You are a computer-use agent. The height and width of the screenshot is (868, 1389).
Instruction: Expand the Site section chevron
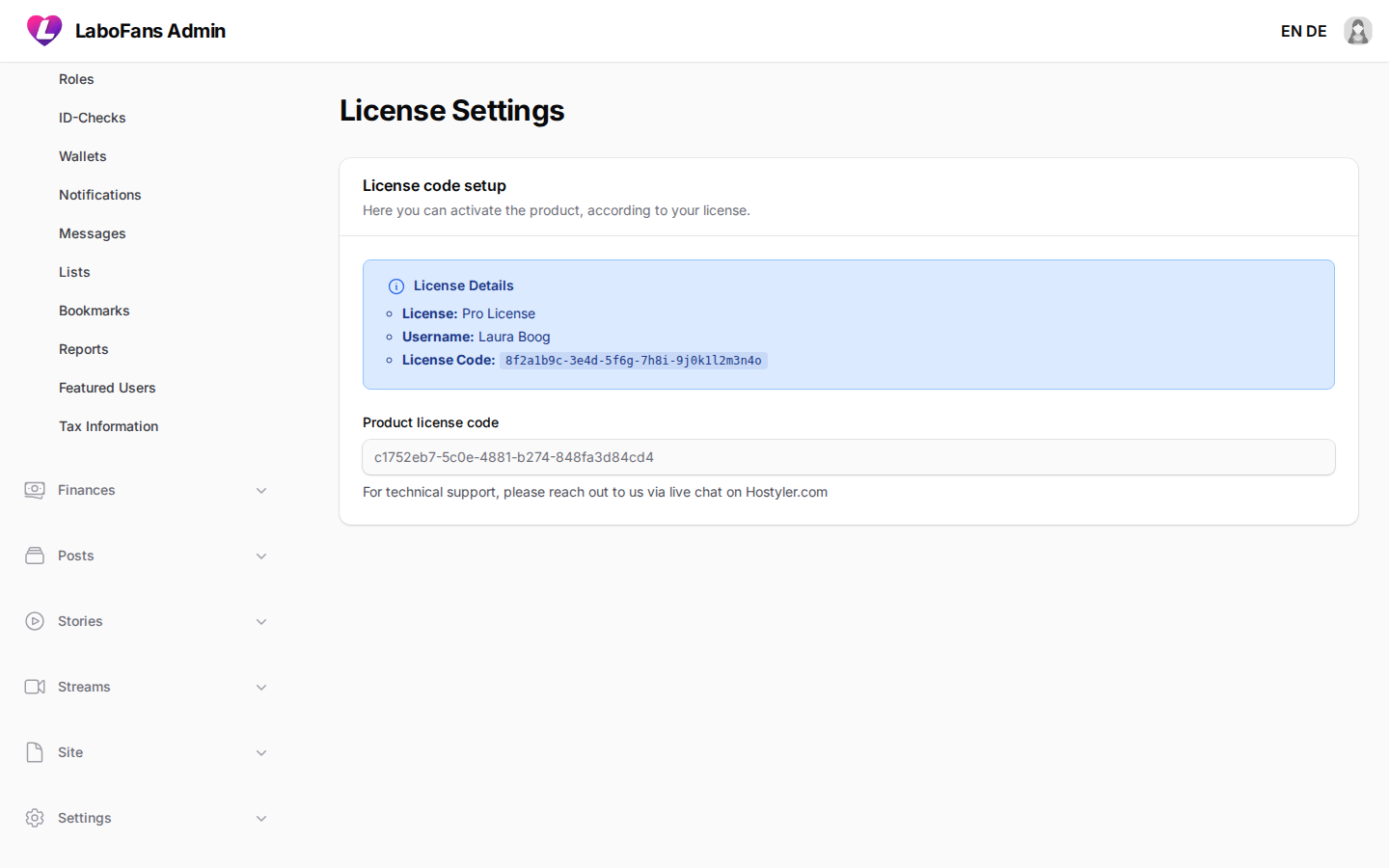[x=261, y=753]
